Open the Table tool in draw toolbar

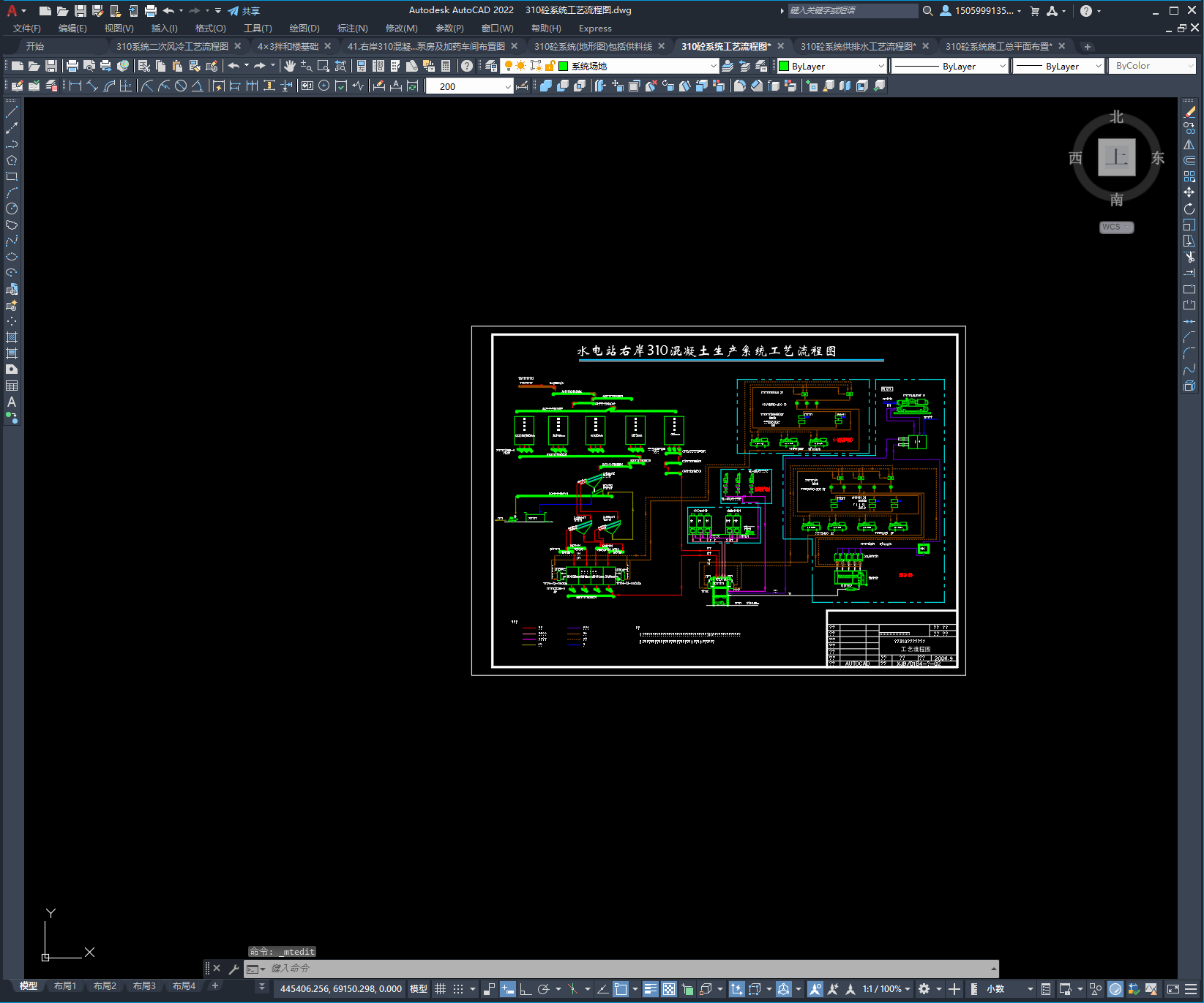(12, 386)
